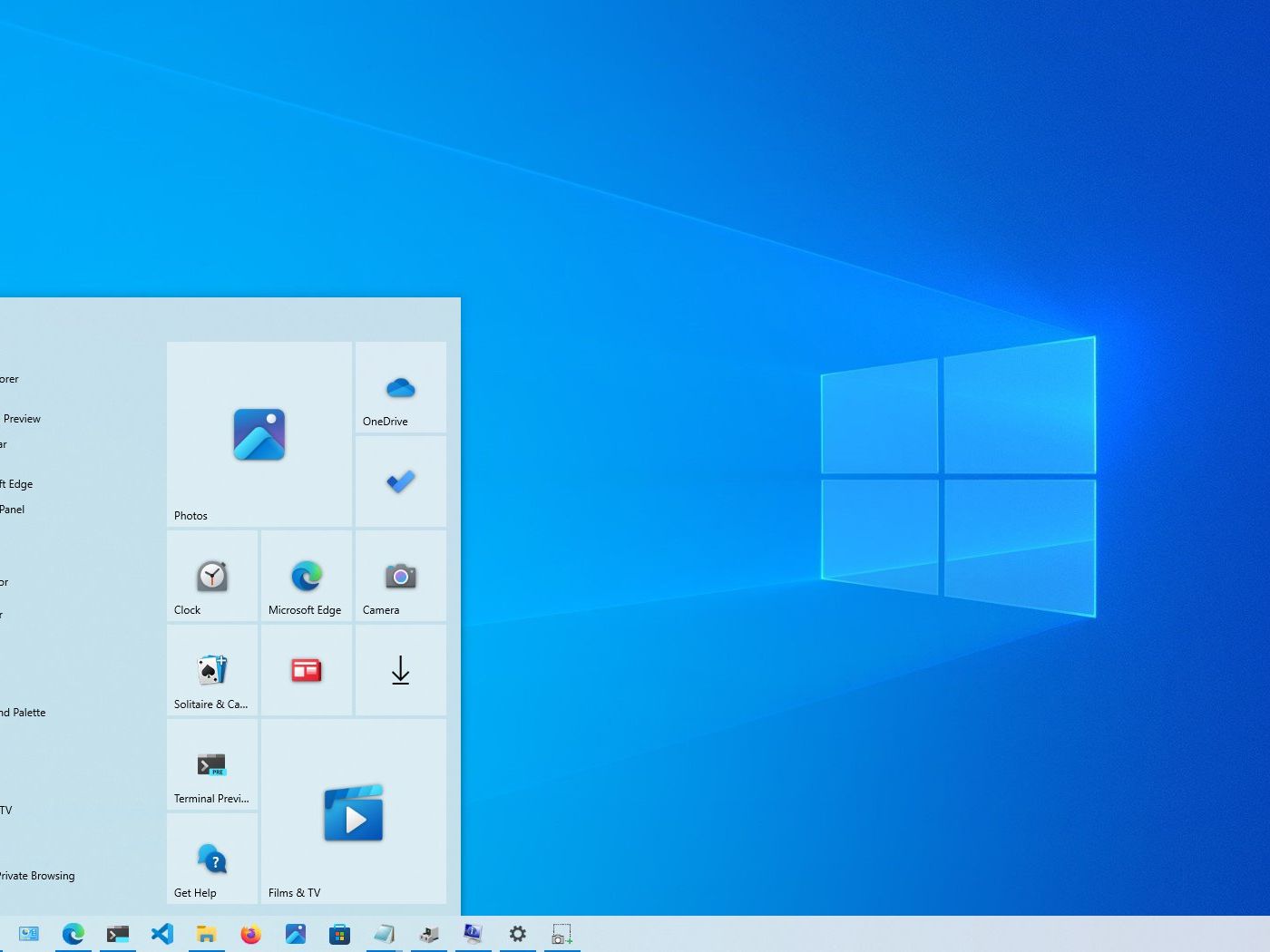Open the blue checkmark To Do tile
Screen dimensions: 1270x952
pyautogui.click(x=401, y=481)
